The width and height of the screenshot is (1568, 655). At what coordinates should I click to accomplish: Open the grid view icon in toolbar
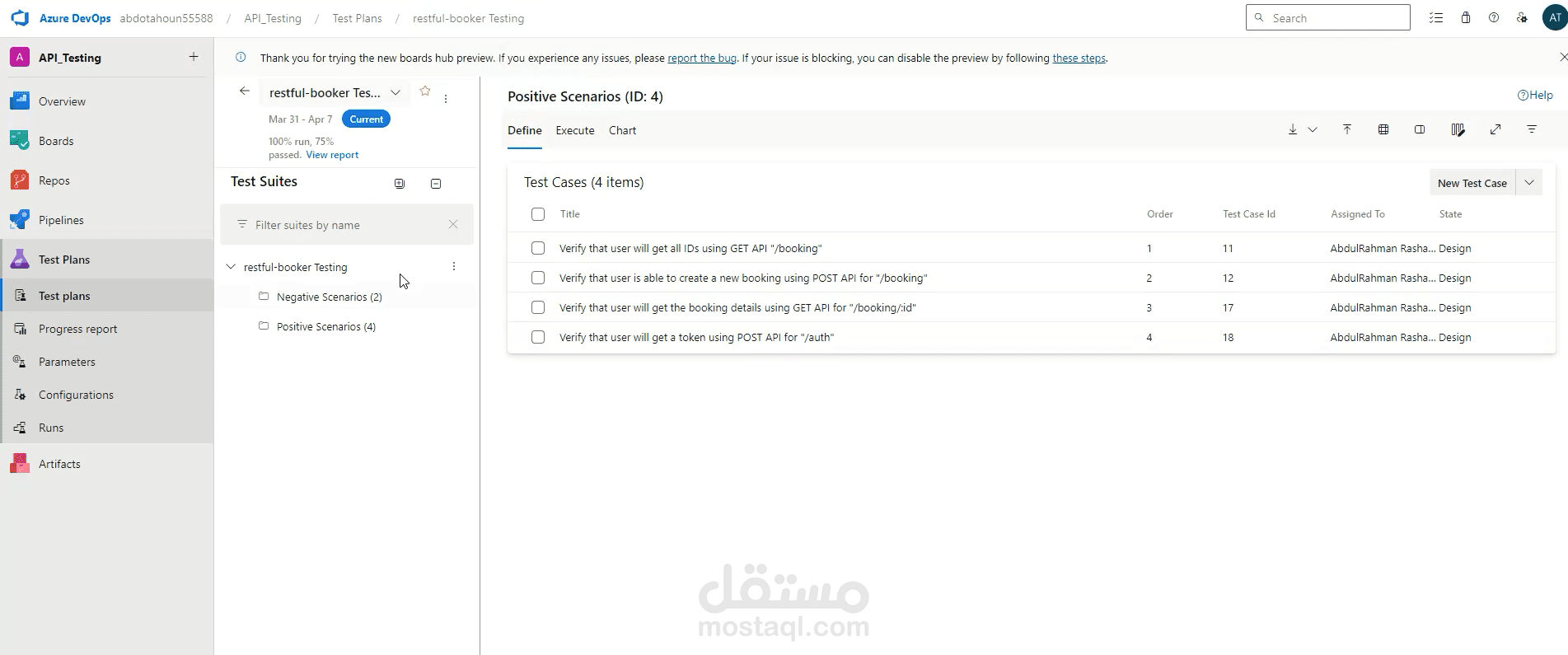[1383, 130]
